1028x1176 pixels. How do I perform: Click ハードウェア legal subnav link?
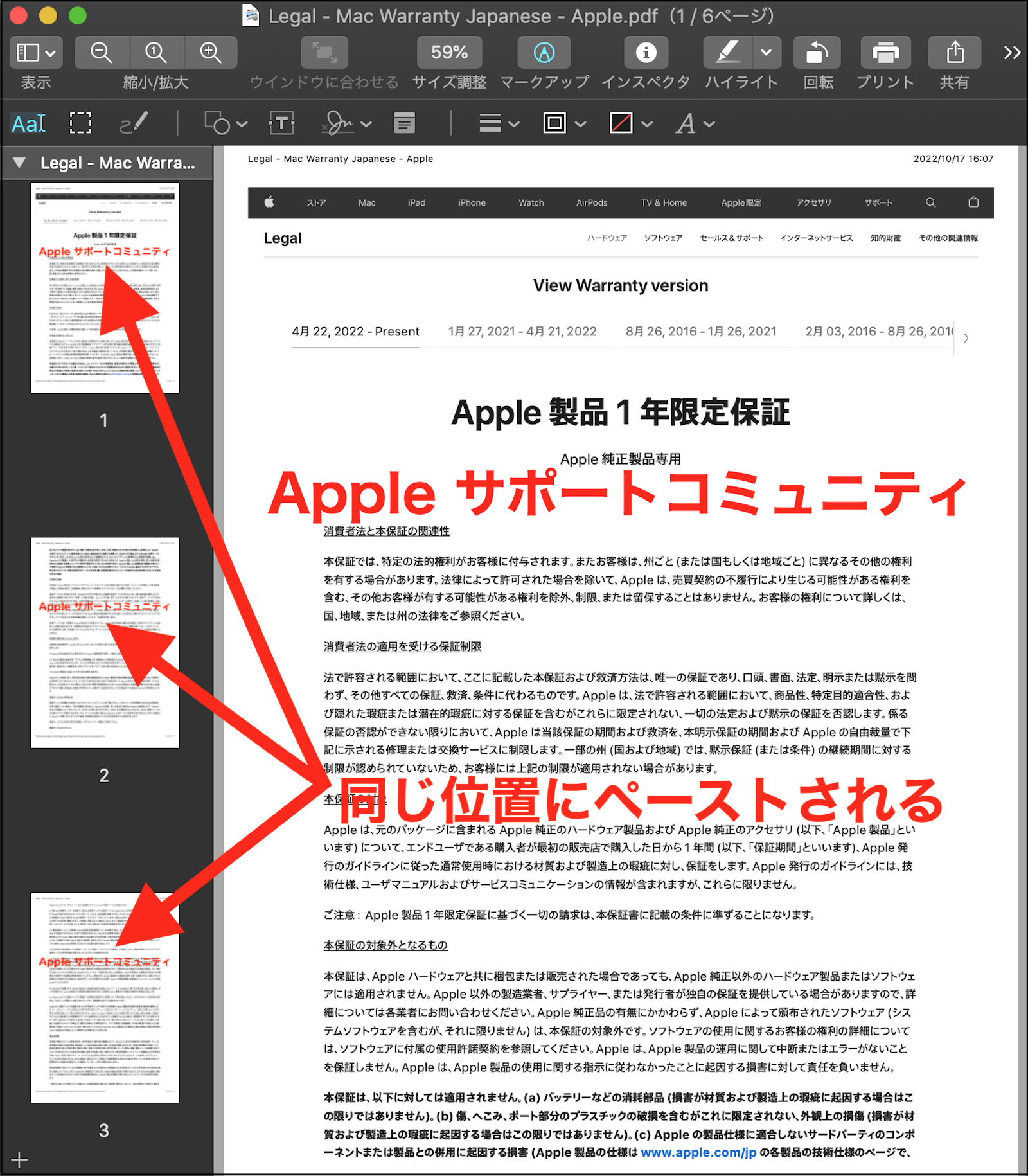[607, 238]
